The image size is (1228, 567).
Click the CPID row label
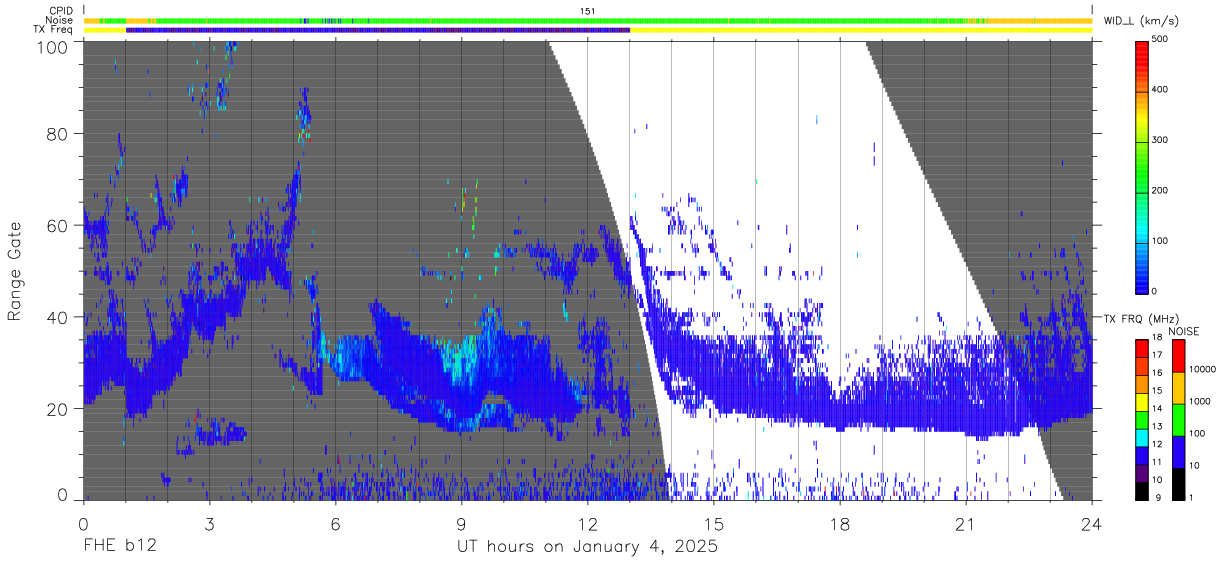tap(62, 11)
